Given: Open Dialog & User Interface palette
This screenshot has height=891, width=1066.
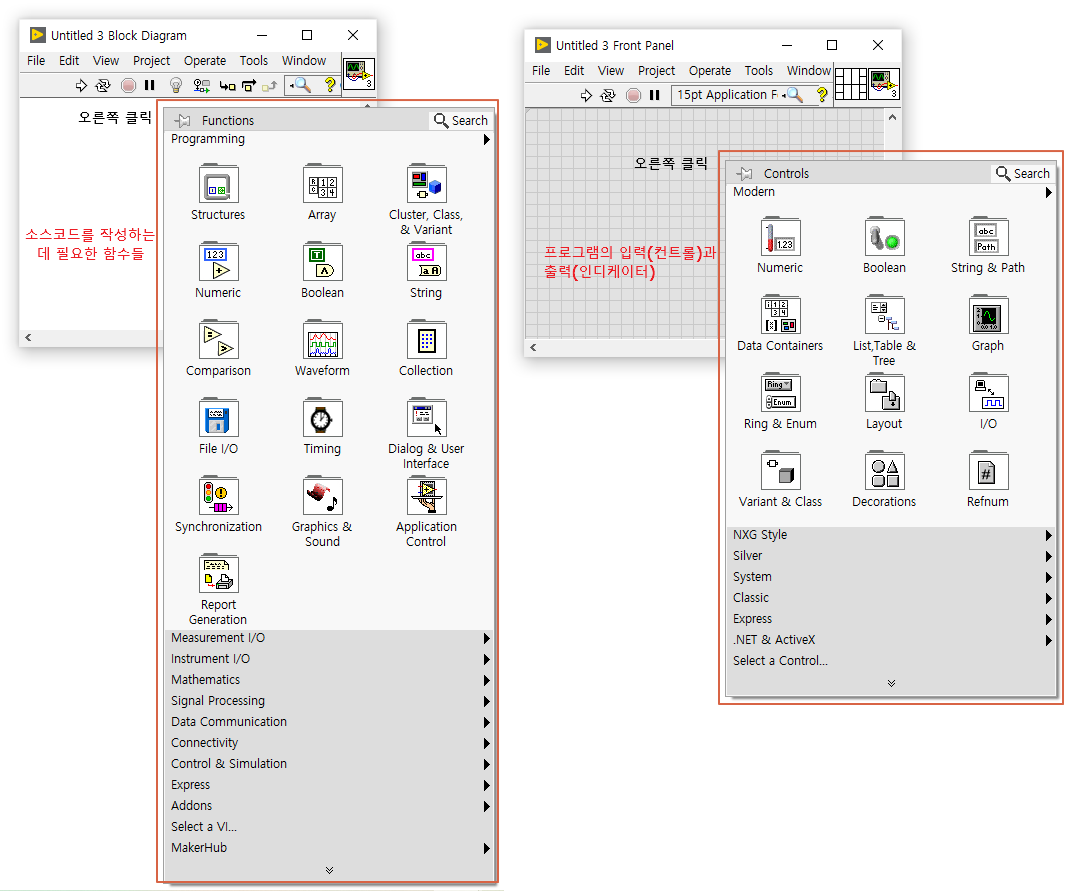Looking at the screenshot, I should tap(426, 419).
